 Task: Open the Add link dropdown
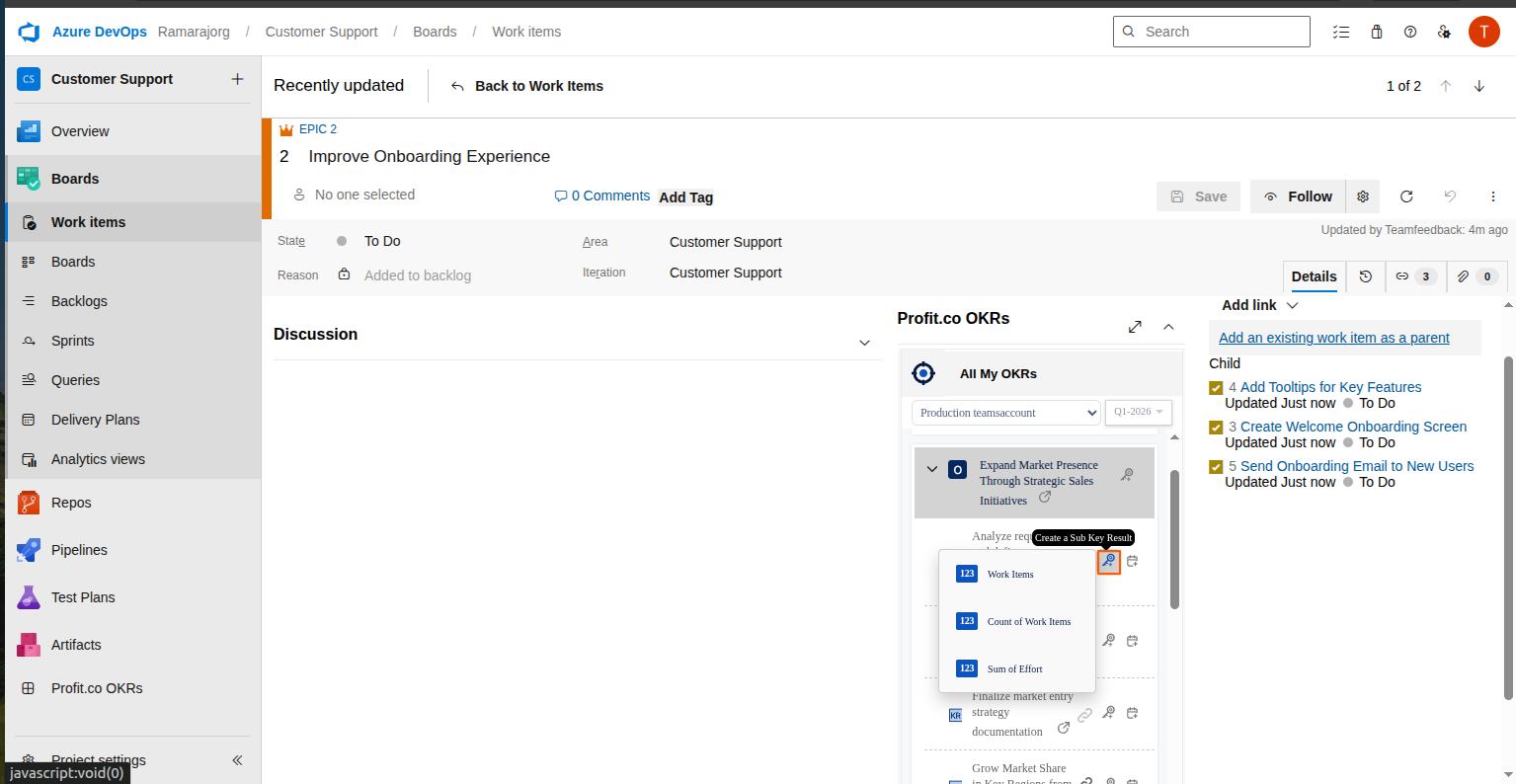1259,305
